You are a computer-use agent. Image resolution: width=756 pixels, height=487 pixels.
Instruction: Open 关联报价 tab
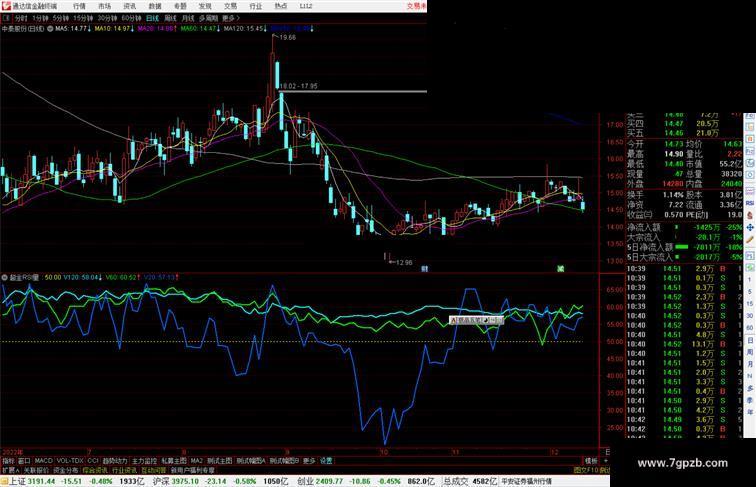click(x=36, y=470)
